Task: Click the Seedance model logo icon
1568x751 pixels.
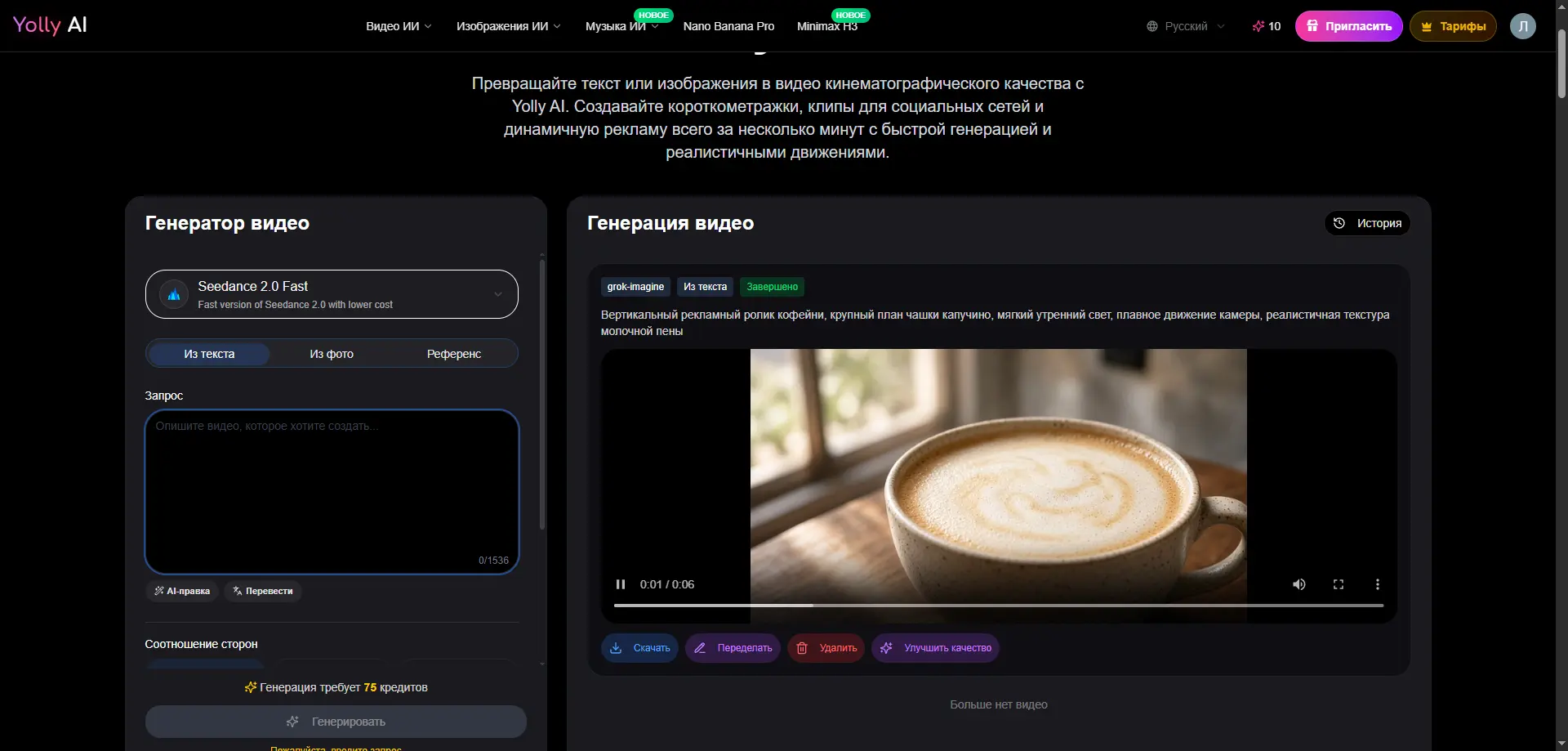Action: [174, 295]
